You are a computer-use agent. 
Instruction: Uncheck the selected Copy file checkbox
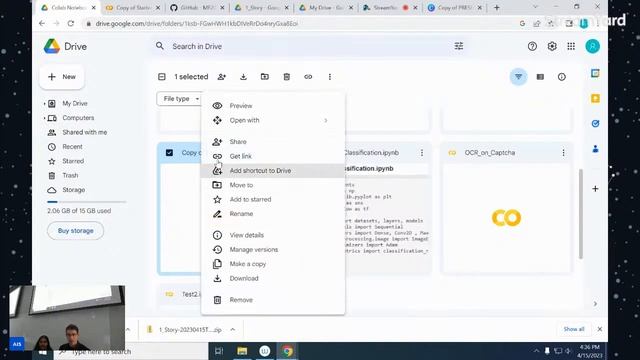[169, 153]
